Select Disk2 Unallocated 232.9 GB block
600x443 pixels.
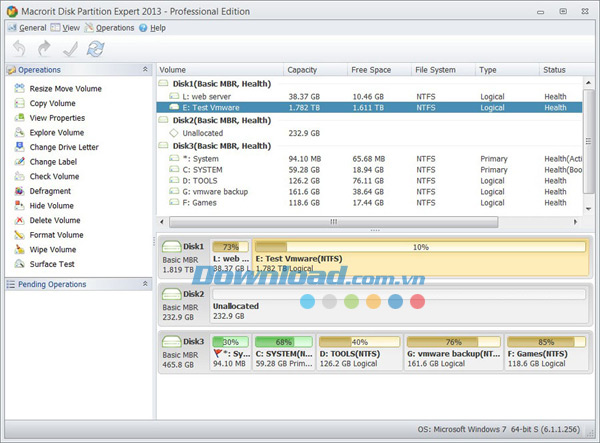coord(399,305)
